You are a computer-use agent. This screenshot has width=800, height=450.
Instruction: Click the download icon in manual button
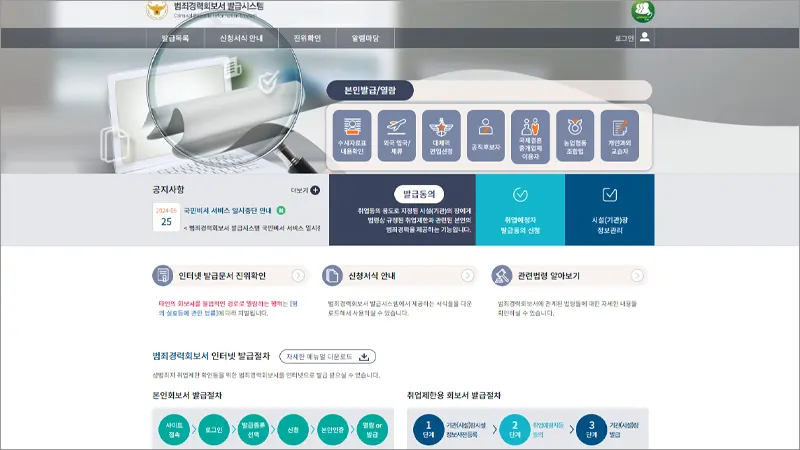[364, 357]
